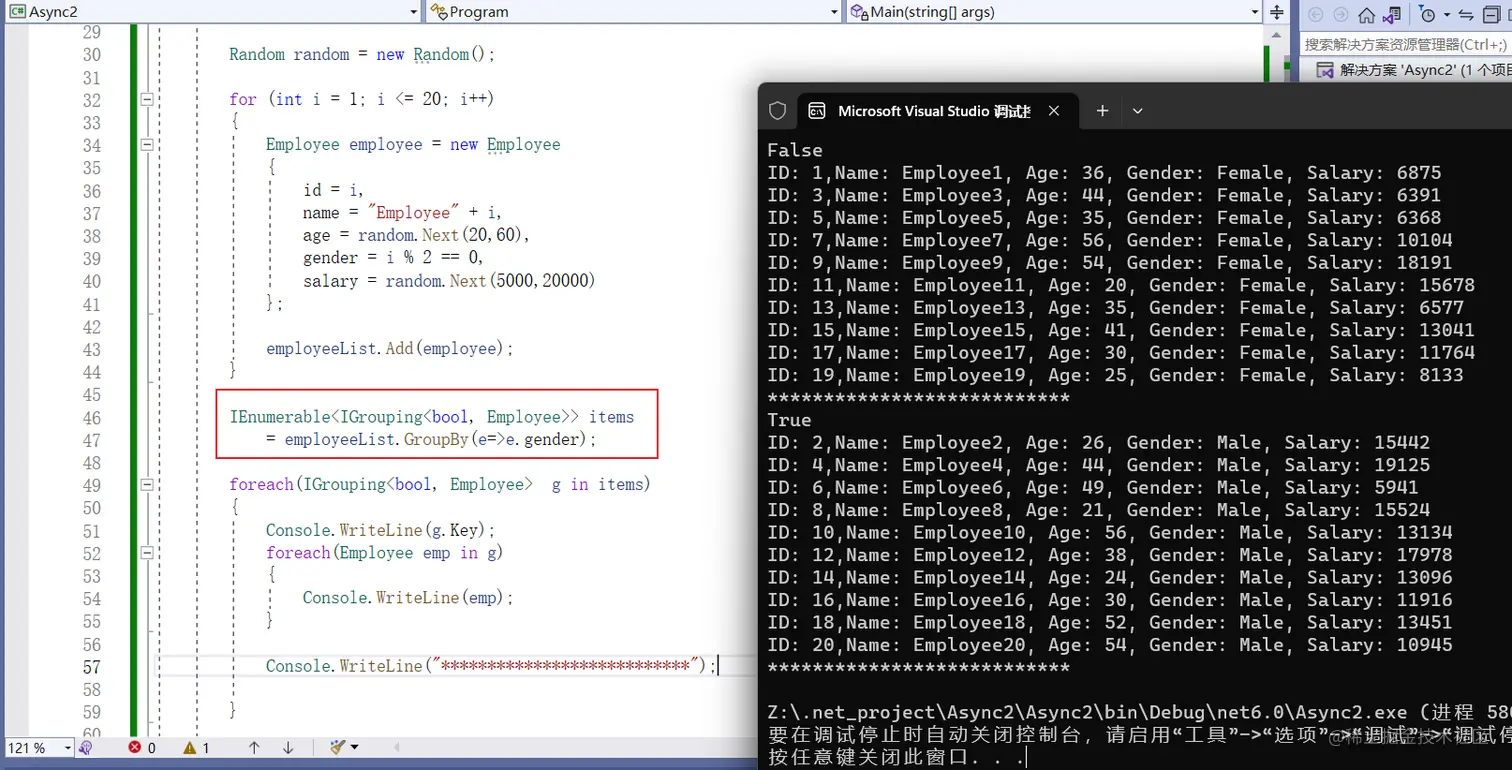The width and height of the screenshot is (1512, 770).
Task: Open the 121 % zoom dropdown
Action: coord(39,748)
